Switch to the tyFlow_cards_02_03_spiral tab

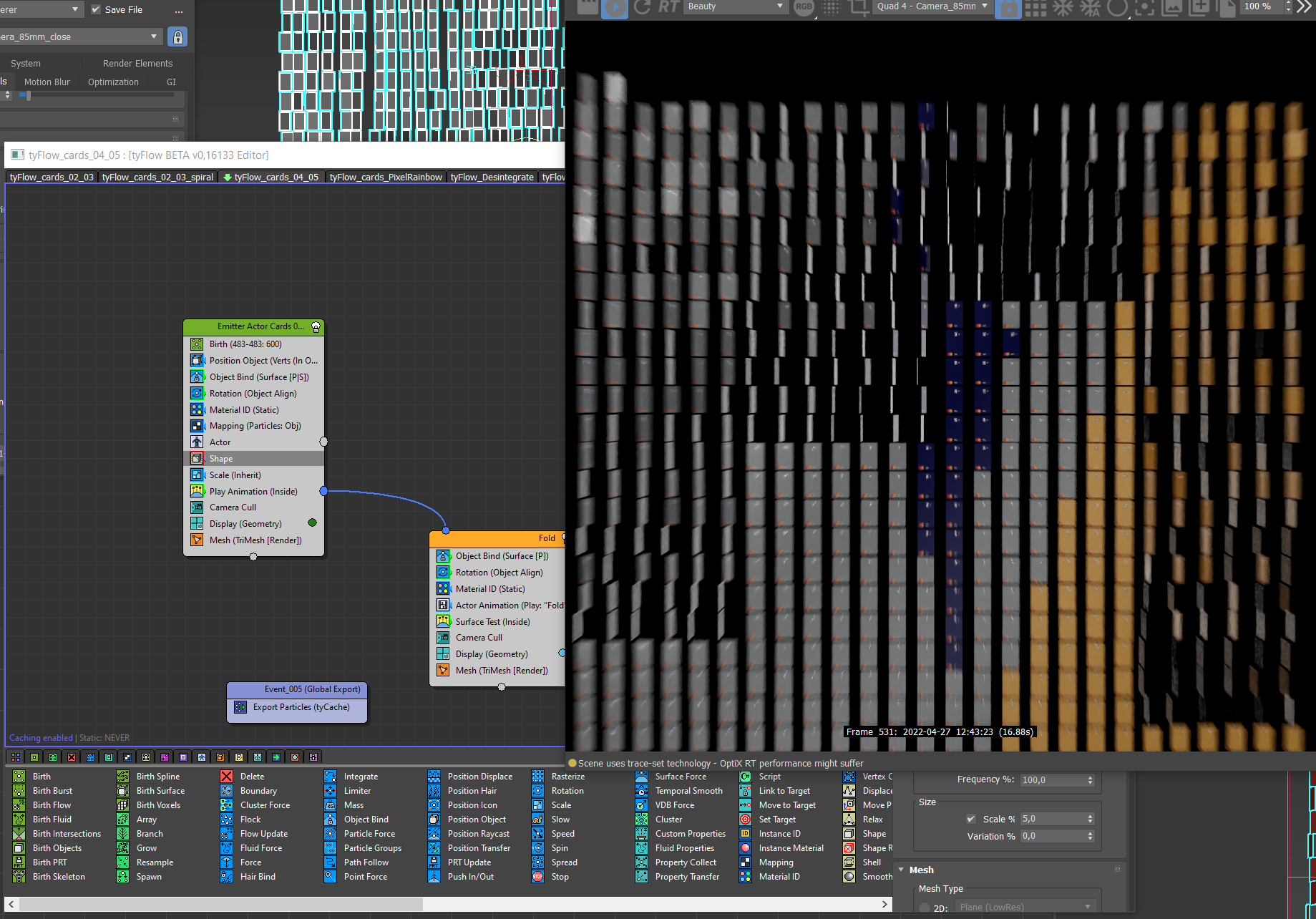tap(157, 177)
